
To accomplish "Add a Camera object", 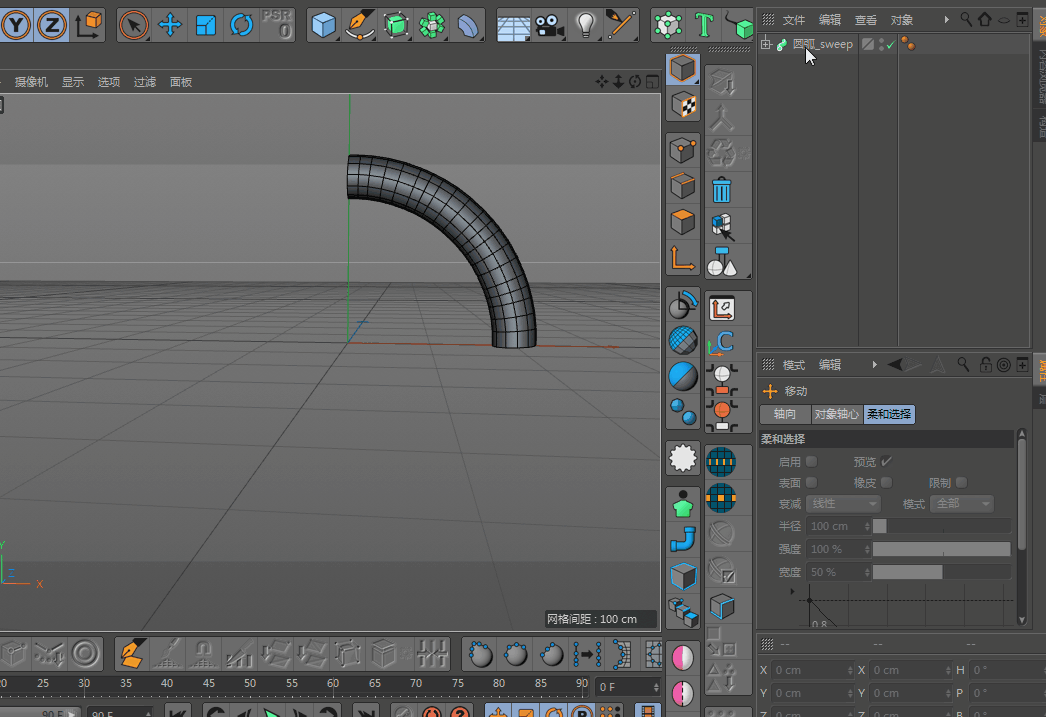I will [550, 25].
